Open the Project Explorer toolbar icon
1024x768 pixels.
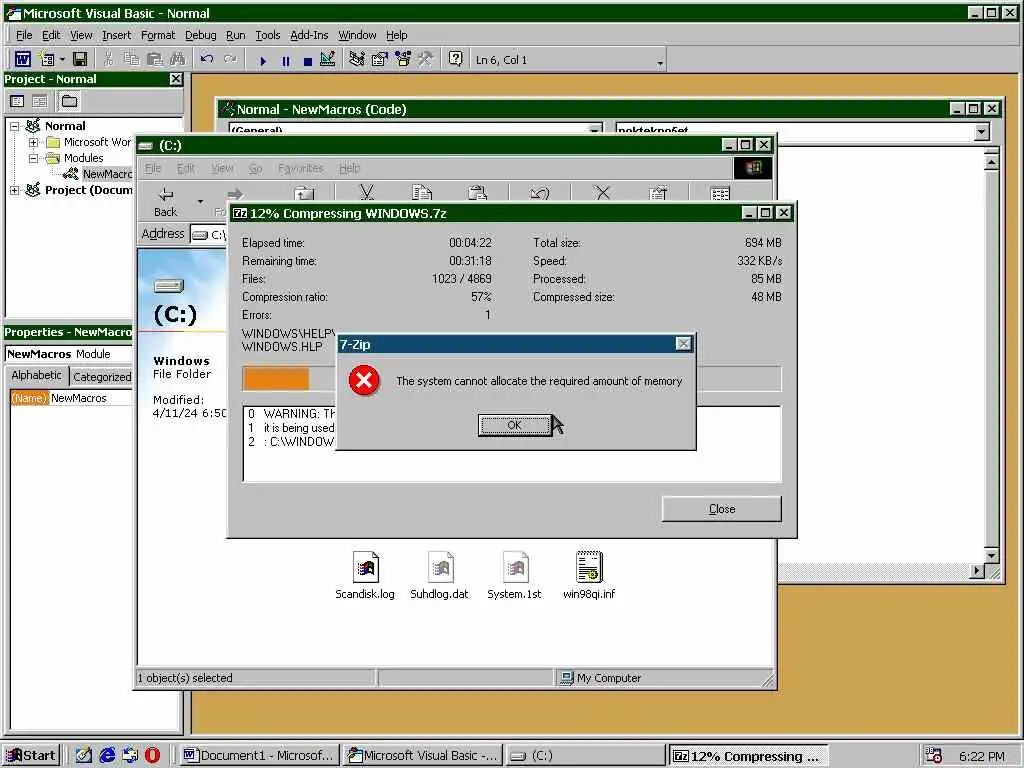coord(357,59)
